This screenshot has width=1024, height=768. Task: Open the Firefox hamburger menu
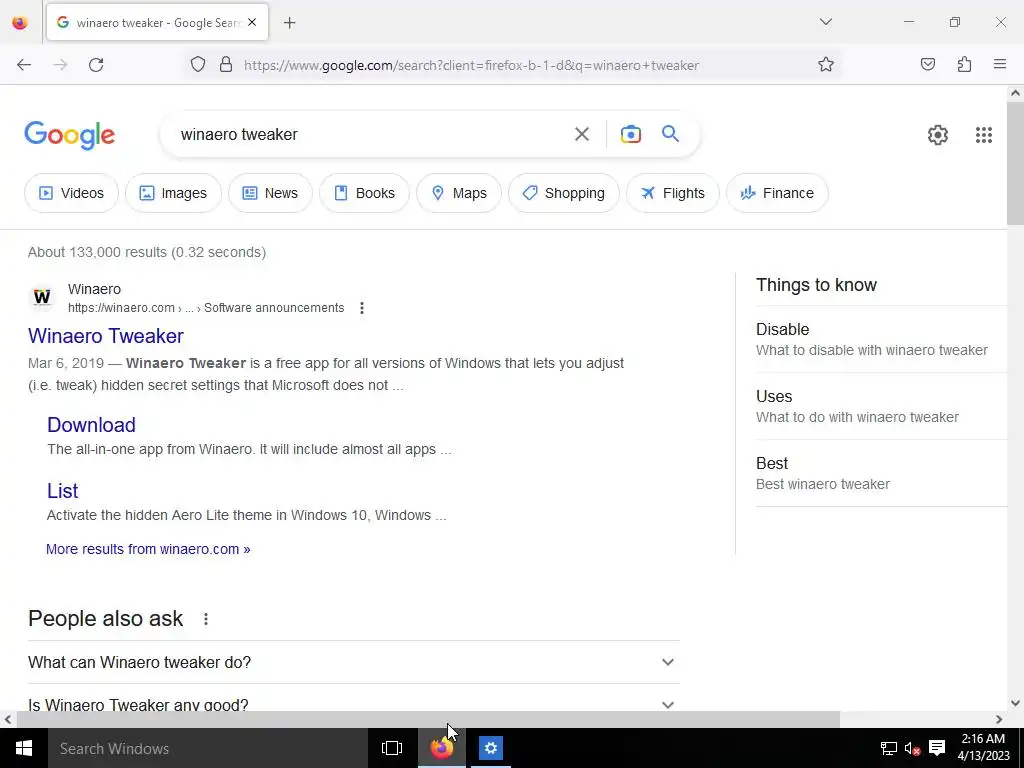click(x=1000, y=64)
